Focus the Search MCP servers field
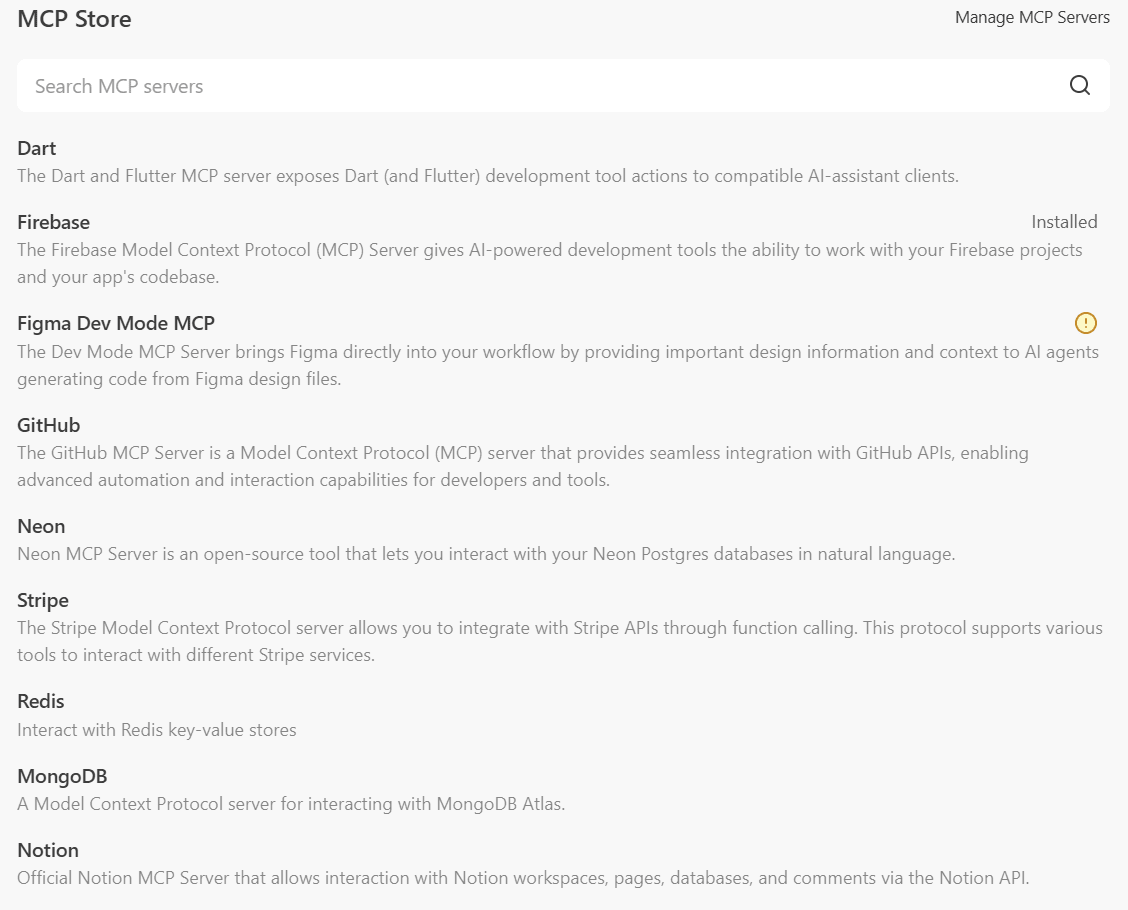Image resolution: width=1128 pixels, height=910 pixels. pyautogui.click(x=563, y=86)
